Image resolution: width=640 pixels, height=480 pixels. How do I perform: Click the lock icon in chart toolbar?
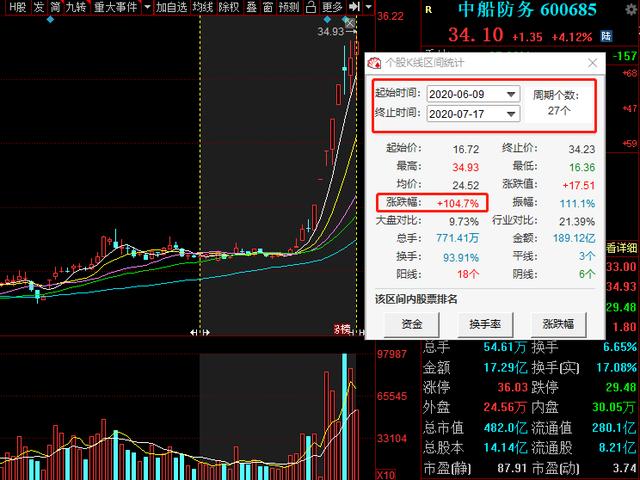click(311, 7)
